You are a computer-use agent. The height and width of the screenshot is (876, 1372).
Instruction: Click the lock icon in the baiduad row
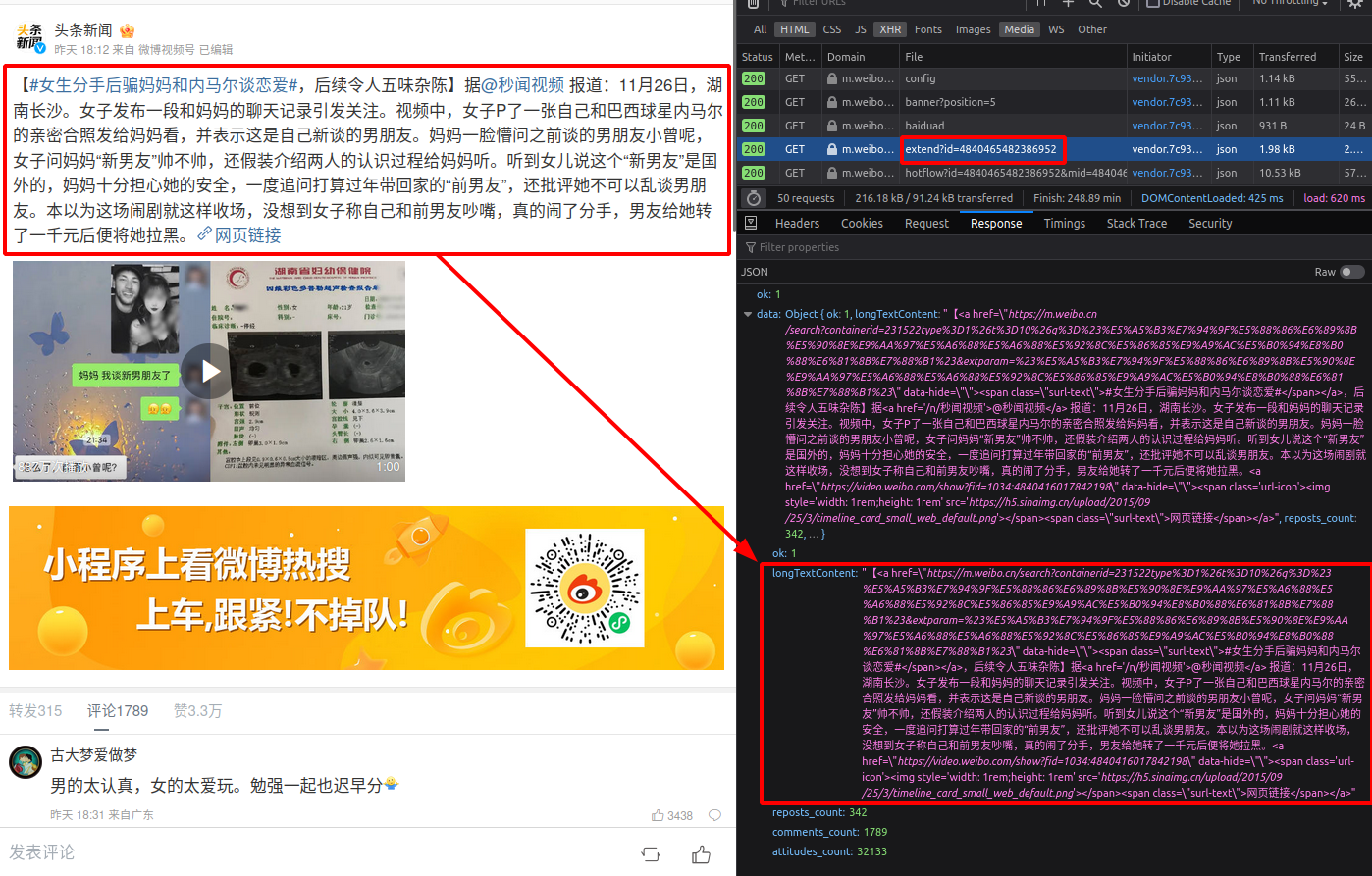click(832, 126)
